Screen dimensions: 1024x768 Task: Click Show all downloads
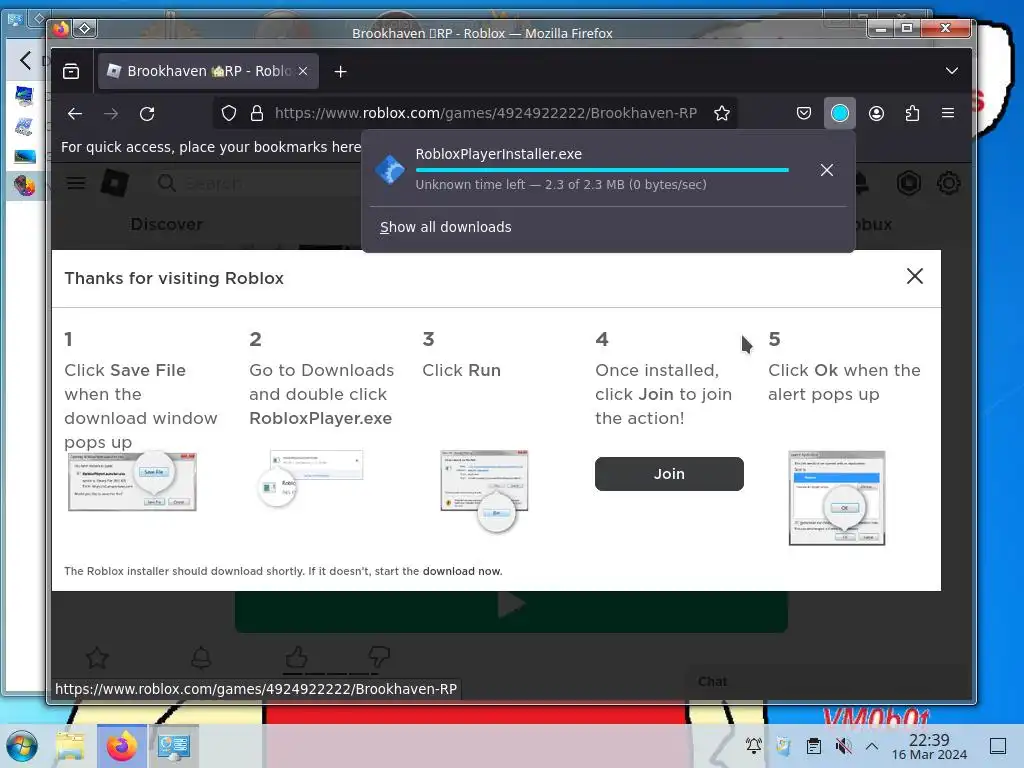(x=445, y=227)
